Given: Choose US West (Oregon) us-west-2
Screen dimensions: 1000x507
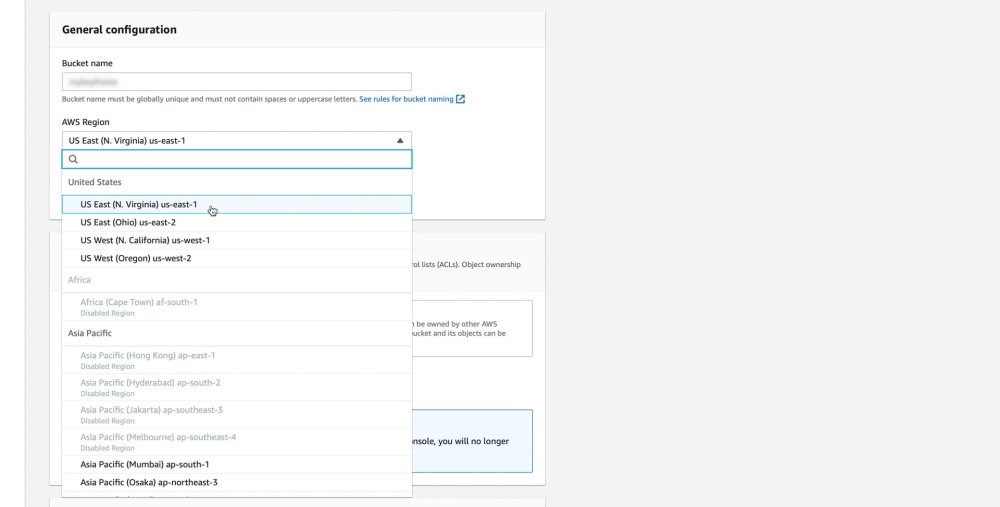Looking at the screenshot, I should (237, 258).
